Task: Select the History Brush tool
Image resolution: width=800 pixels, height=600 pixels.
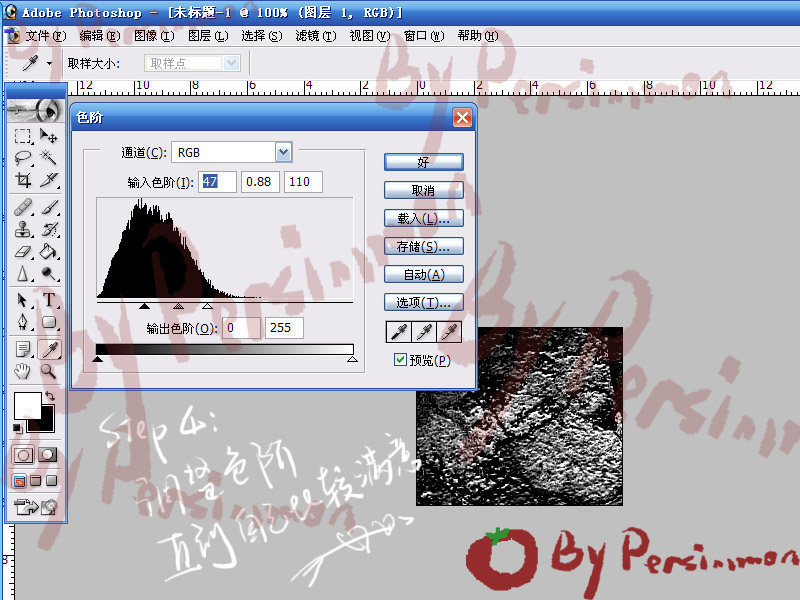Action: pos(49,230)
